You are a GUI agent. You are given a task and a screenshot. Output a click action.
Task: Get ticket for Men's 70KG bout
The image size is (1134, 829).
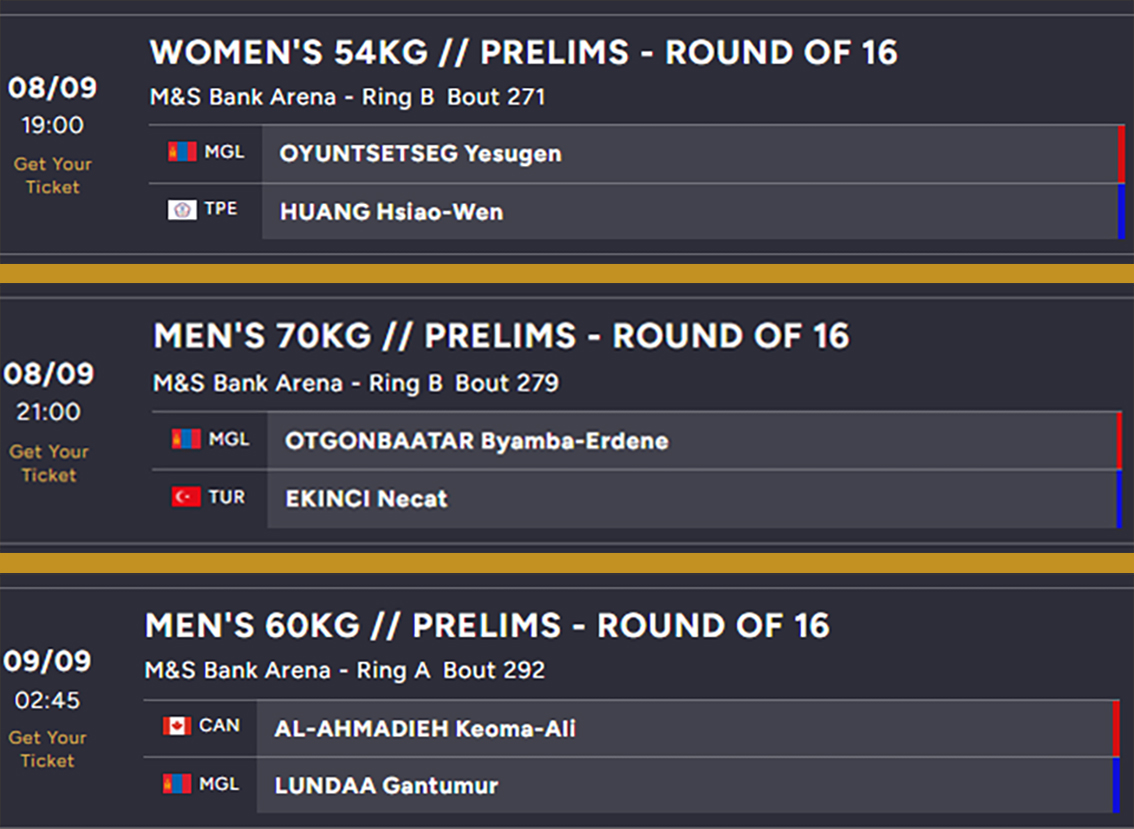(x=49, y=463)
